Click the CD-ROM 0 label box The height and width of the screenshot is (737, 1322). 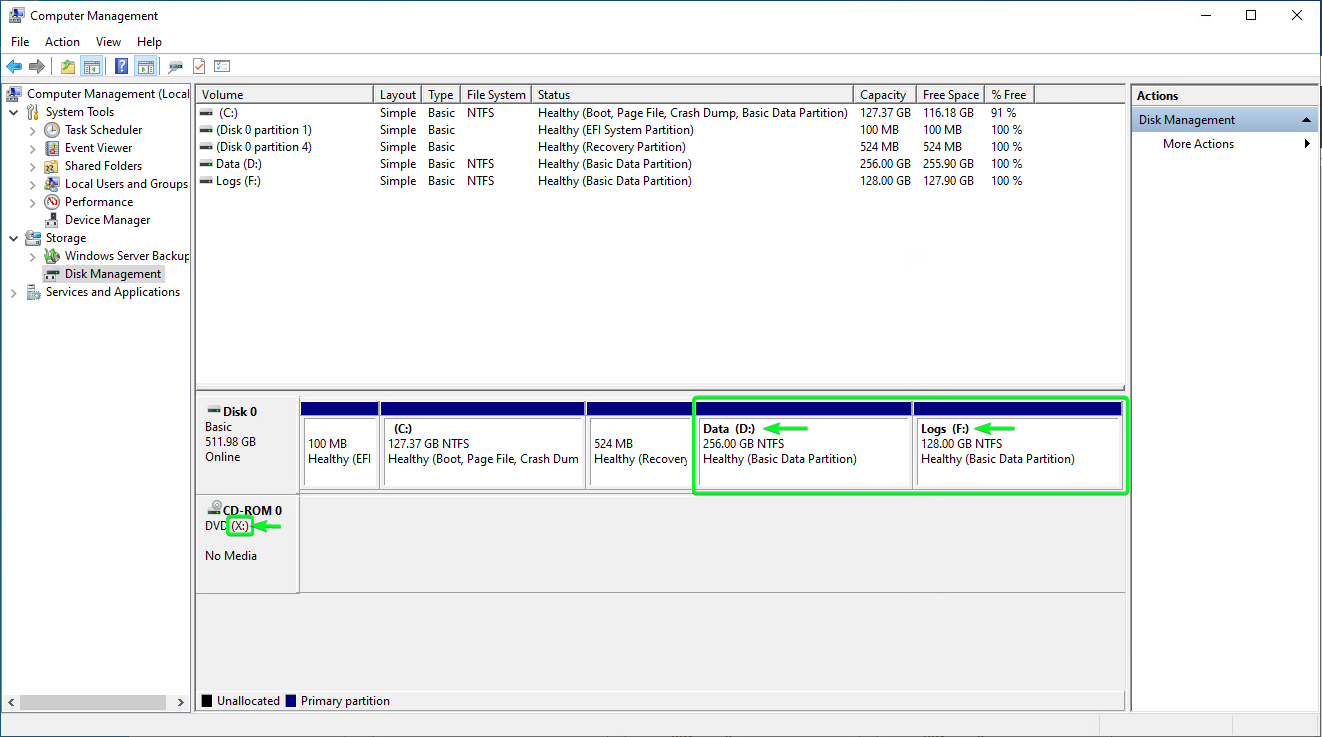(248, 543)
